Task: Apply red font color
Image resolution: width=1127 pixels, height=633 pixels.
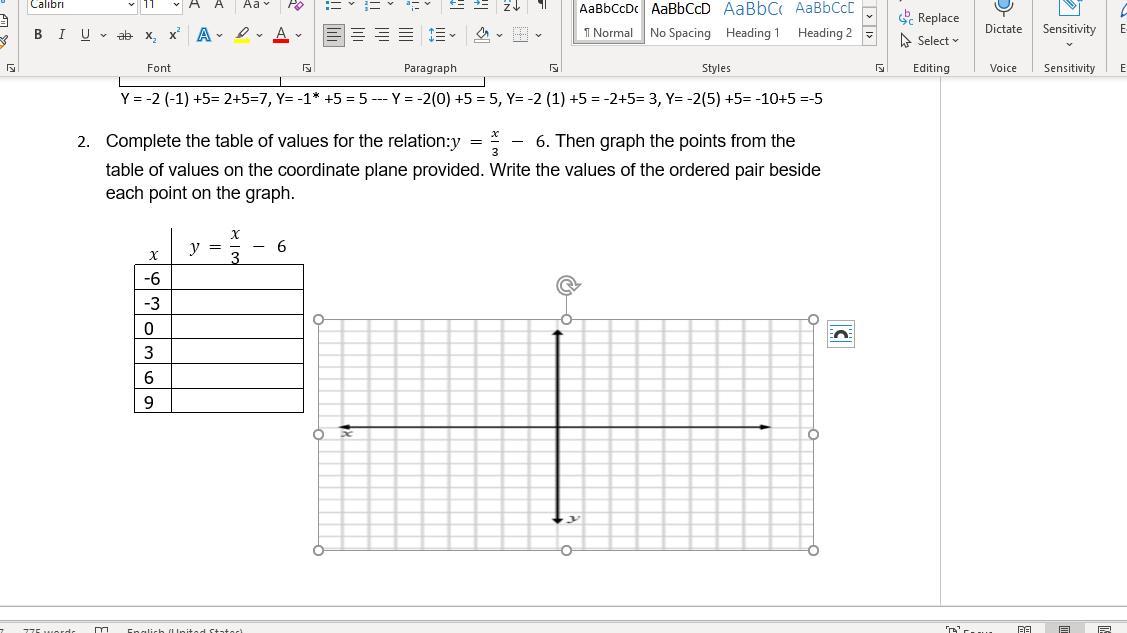Action: pos(281,34)
